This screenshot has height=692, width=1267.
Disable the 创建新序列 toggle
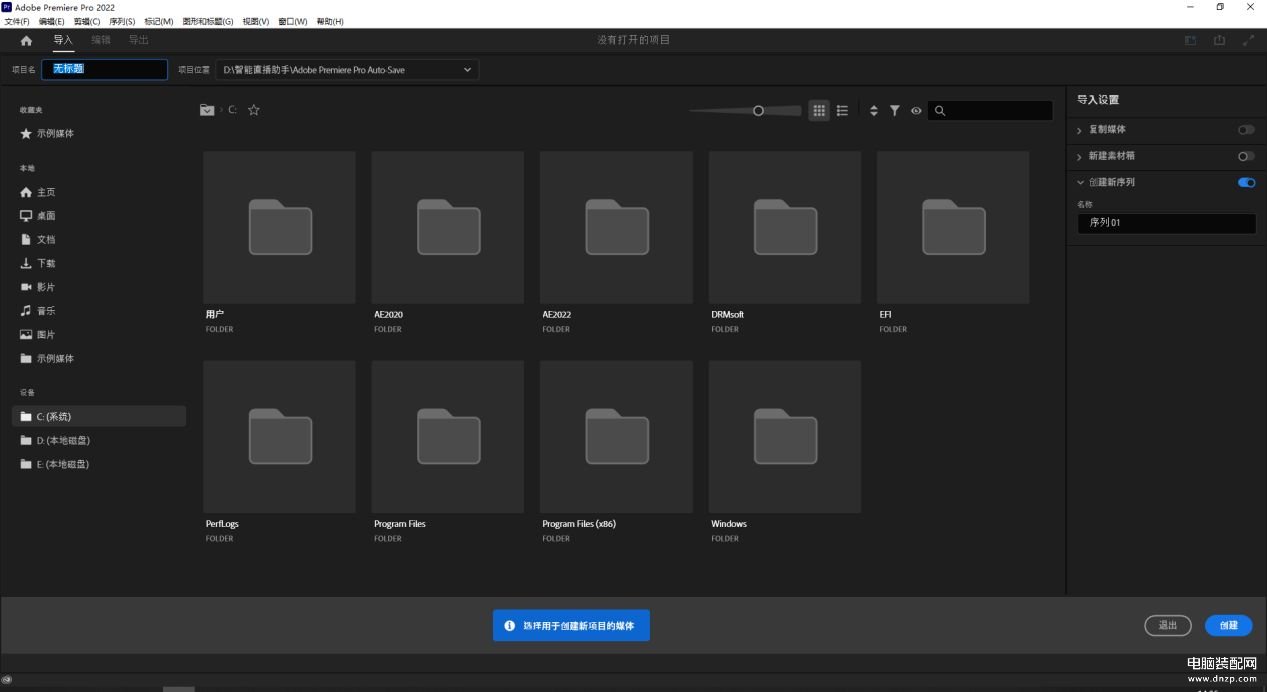1246,183
